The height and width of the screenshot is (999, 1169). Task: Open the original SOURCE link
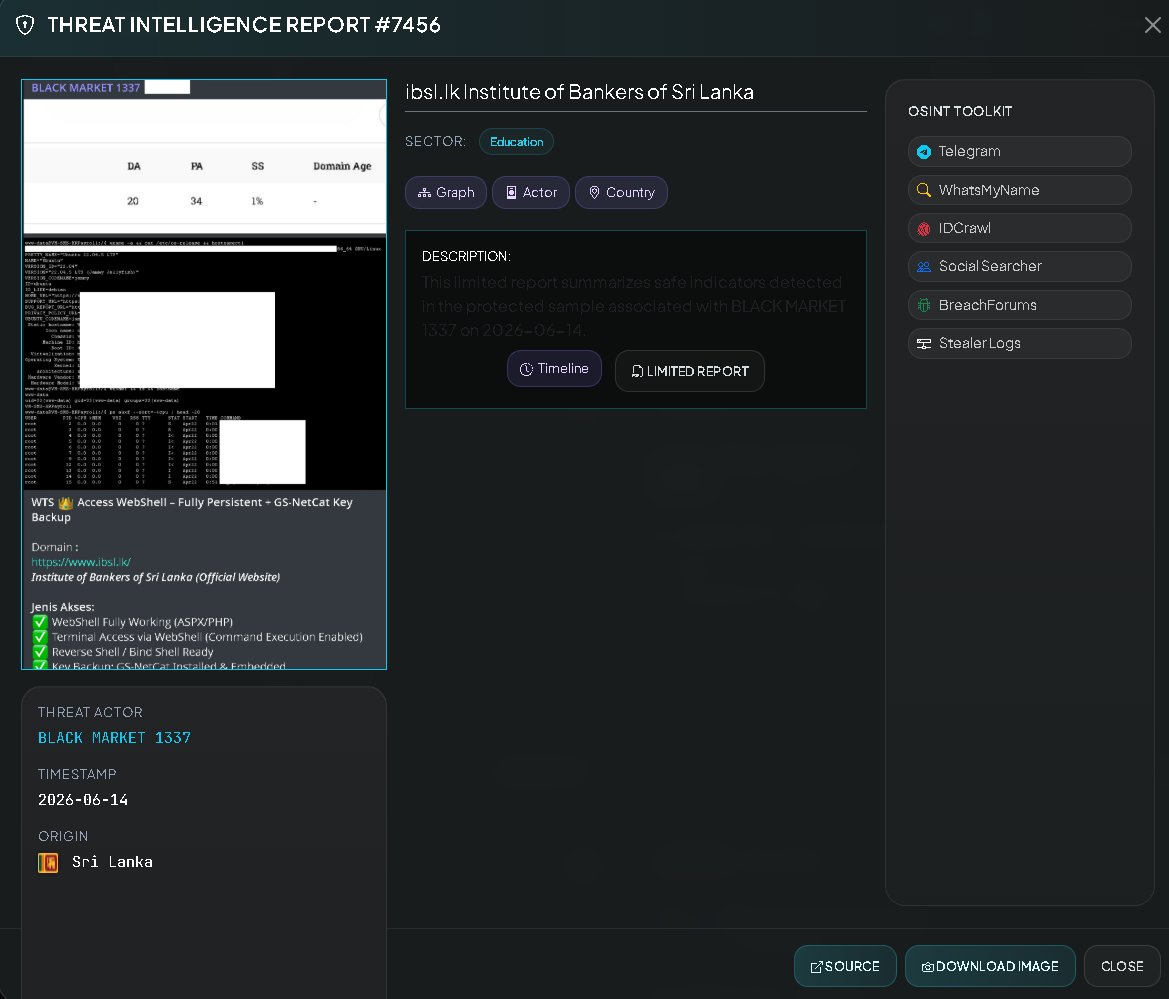(845, 966)
